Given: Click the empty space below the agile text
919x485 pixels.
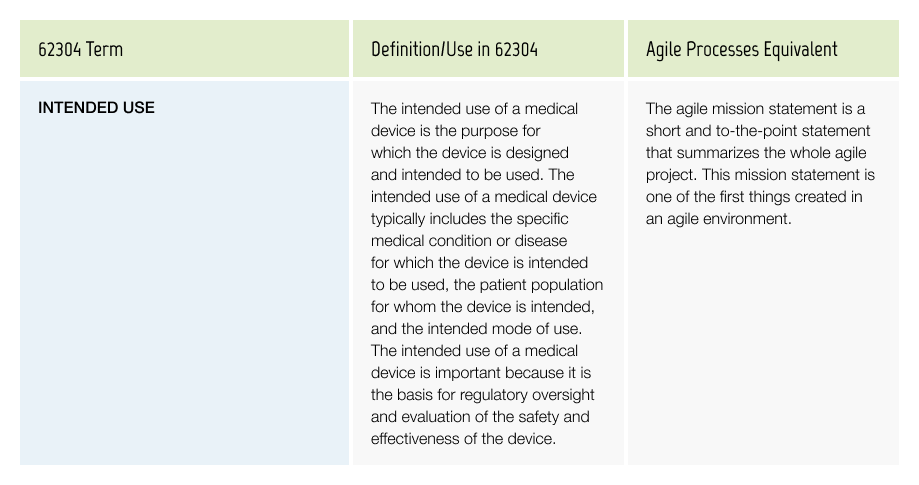Looking at the screenshot, I should (x=763, y=346).
